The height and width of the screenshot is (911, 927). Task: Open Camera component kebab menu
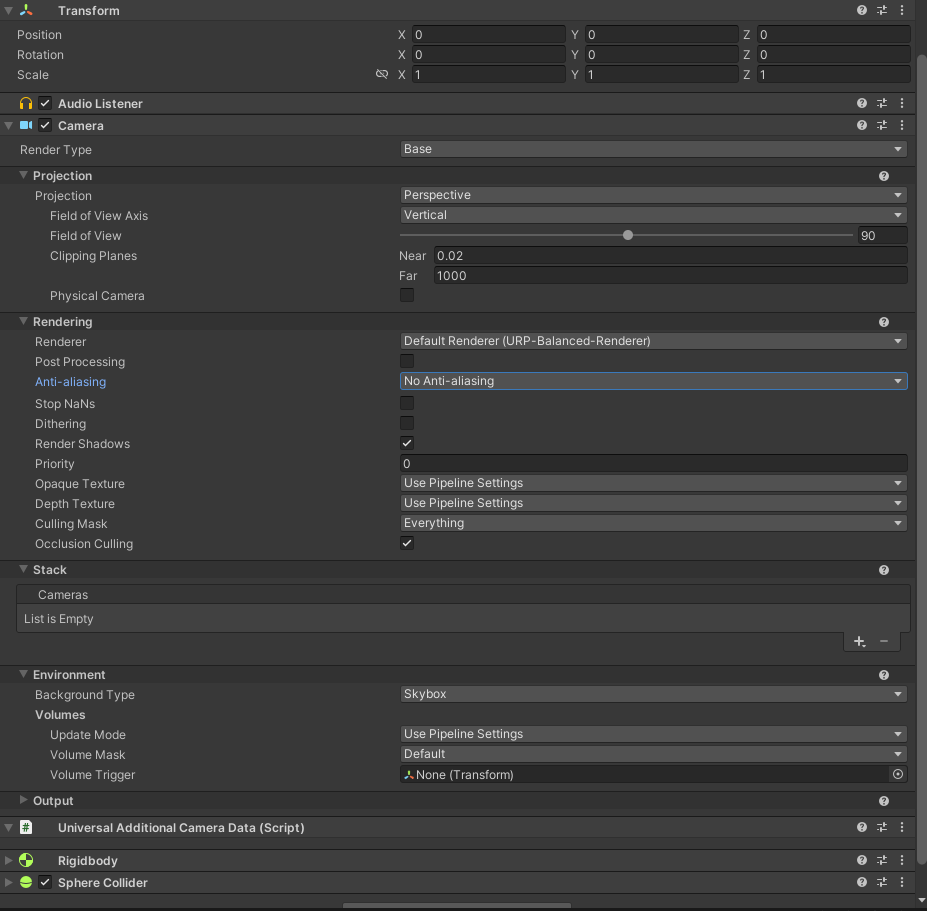click(902, 125)
